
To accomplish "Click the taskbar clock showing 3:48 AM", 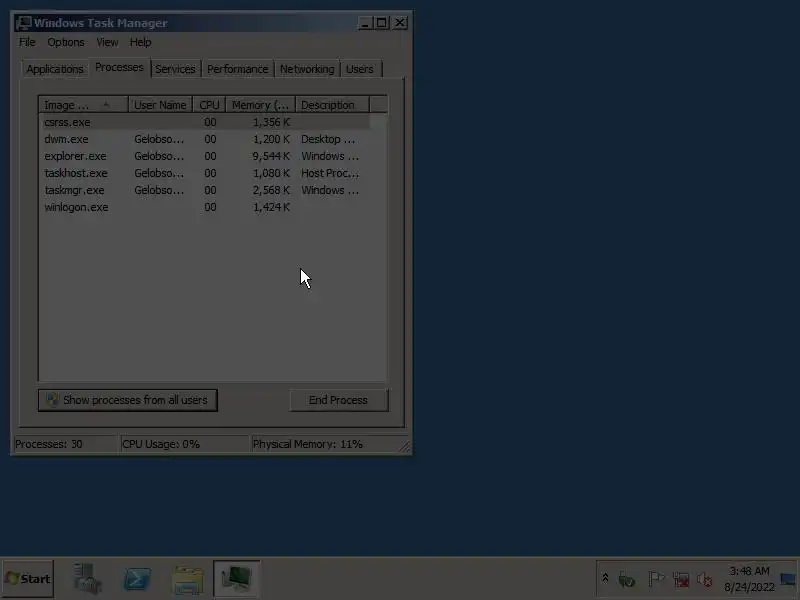I will pos(749,579).
